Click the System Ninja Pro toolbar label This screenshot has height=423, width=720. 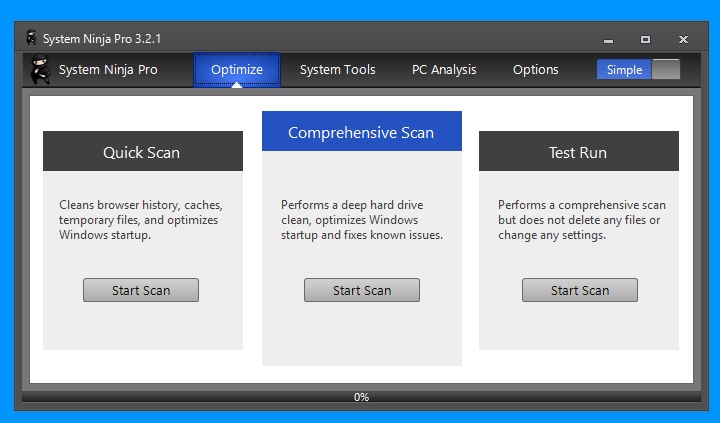(108, 70)
